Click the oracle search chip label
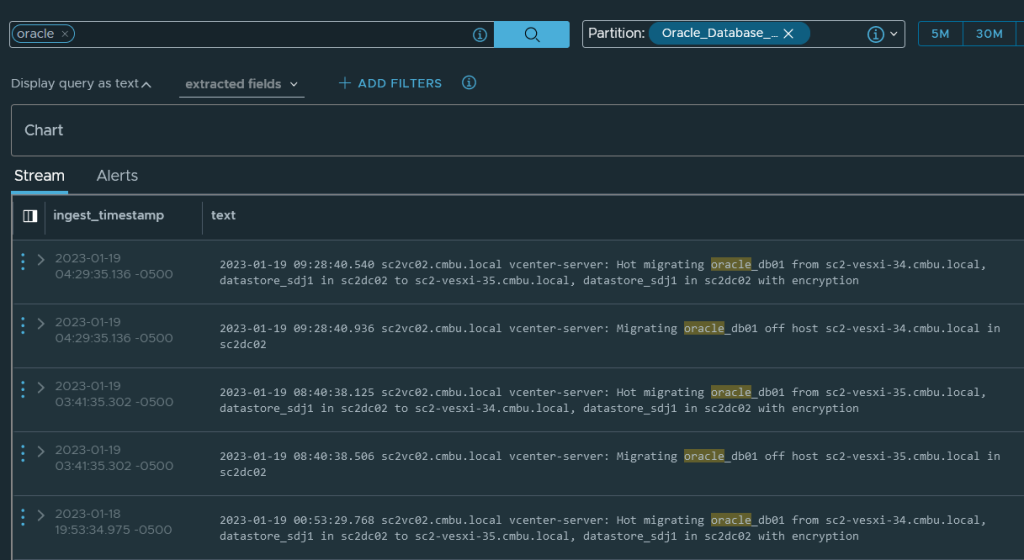1024x560 pixels. point(35,34)
